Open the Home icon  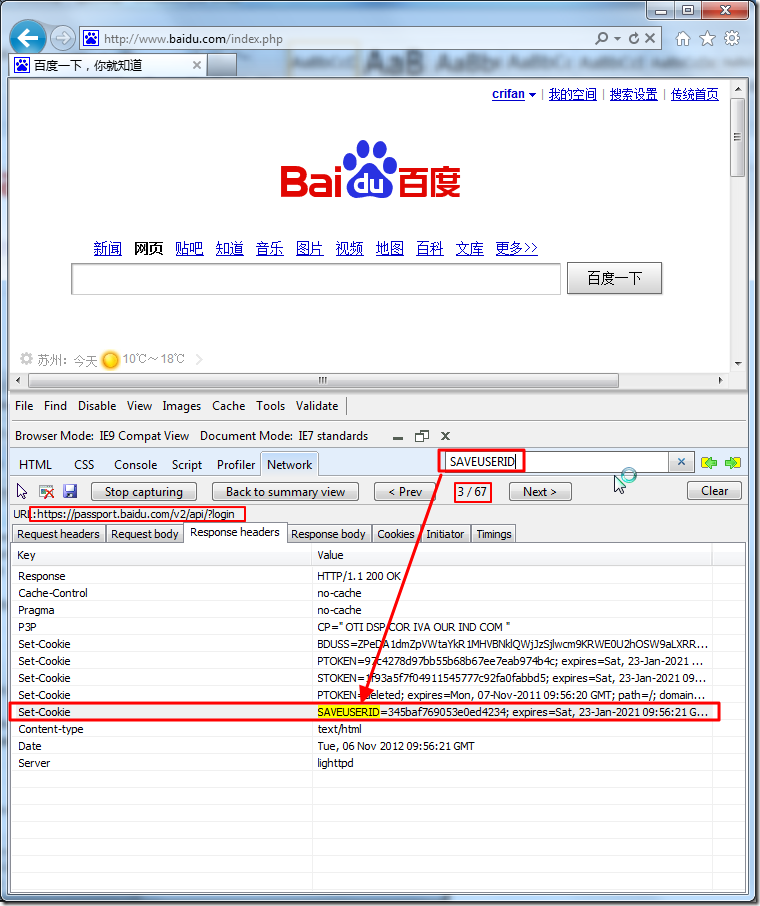pyautogui.click(x=683, y=39)
